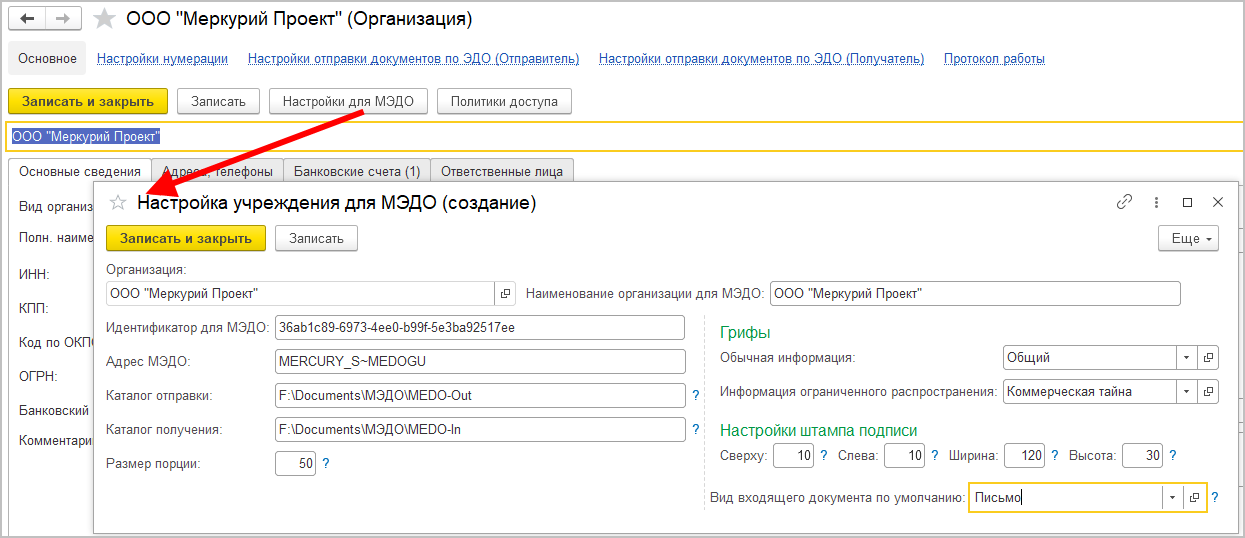Open the Обычная информация linked record
Screen dimensions: 1245x538
click(x=1207, y=357)
